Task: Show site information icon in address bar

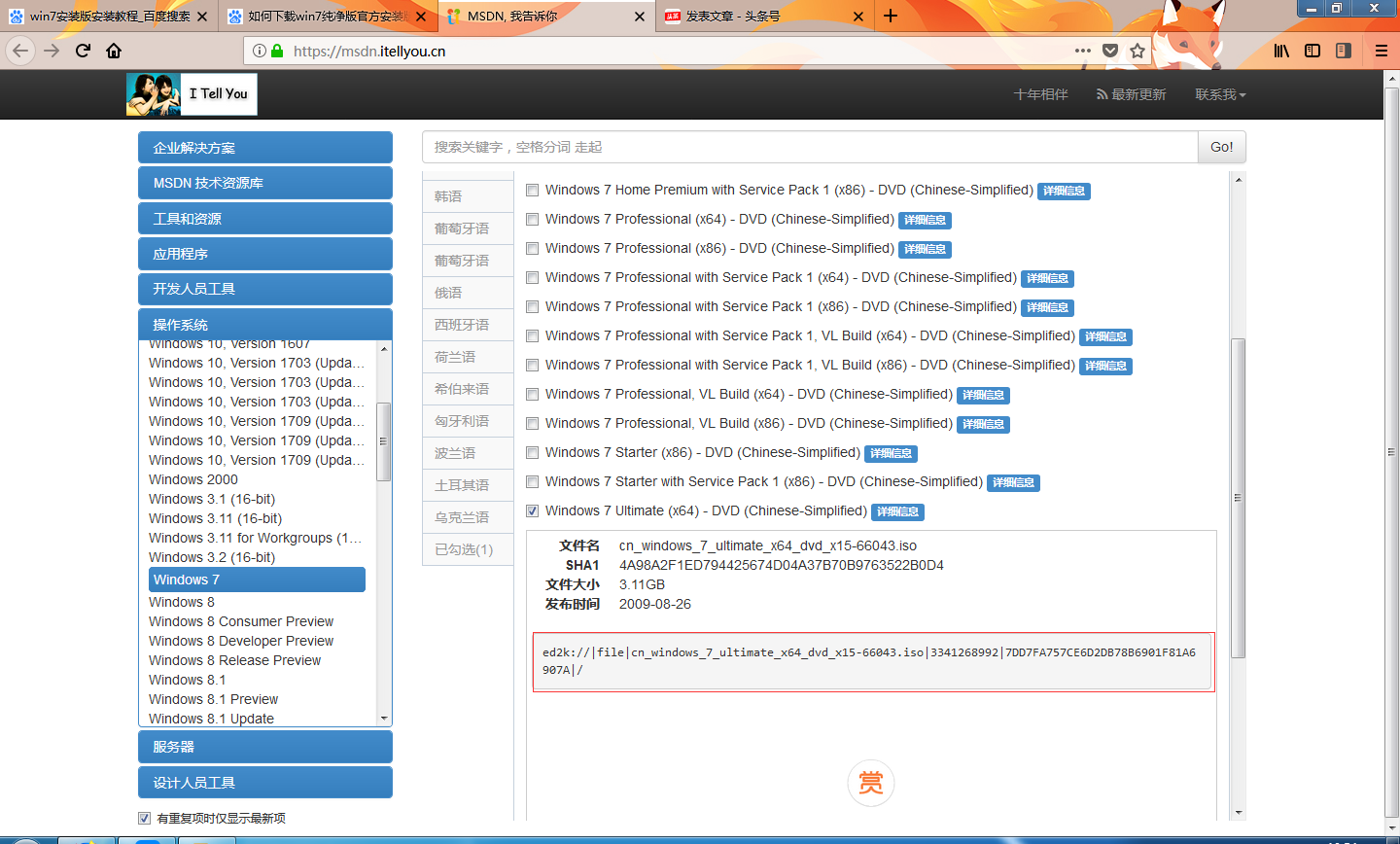Action: point(259,51)
